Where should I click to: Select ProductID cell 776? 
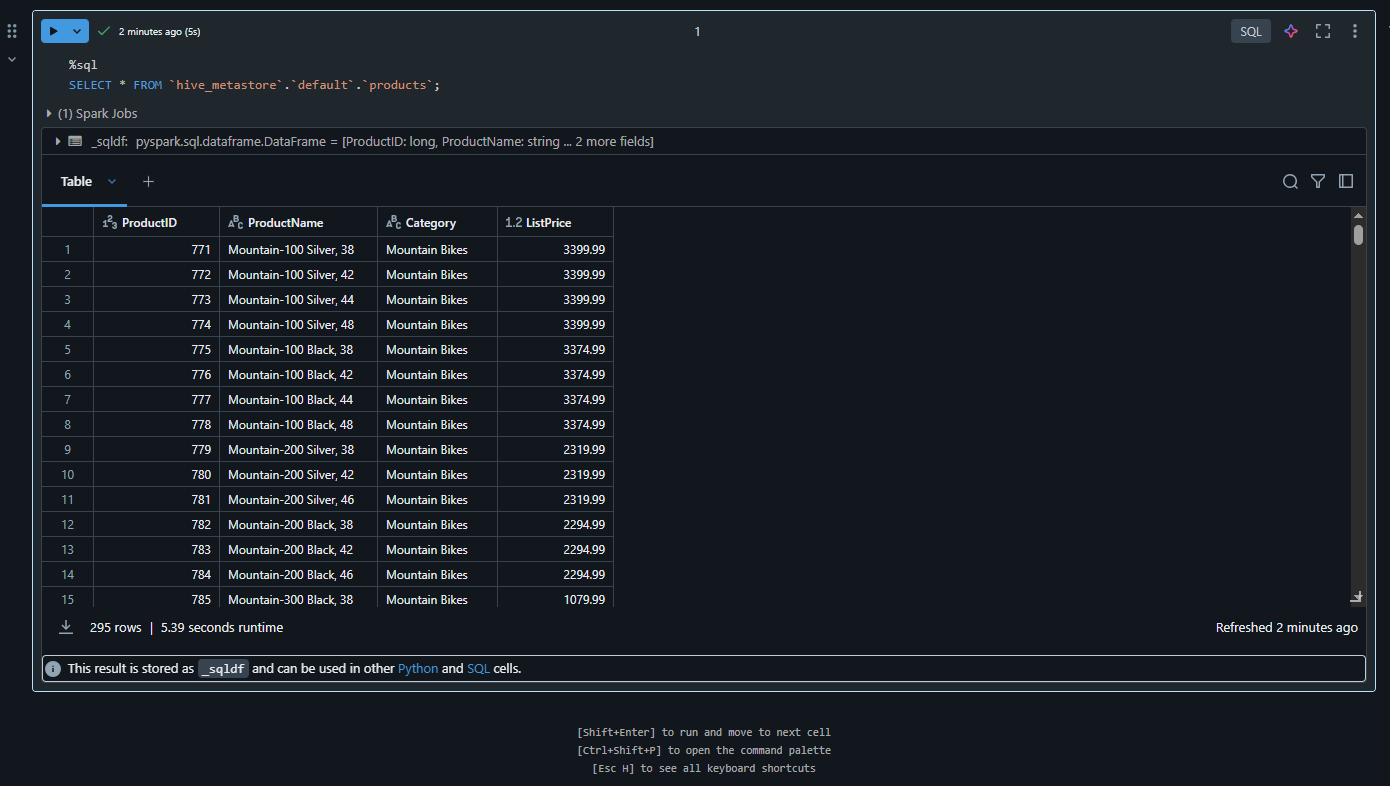pyautogui.click(x=156, y=374)
